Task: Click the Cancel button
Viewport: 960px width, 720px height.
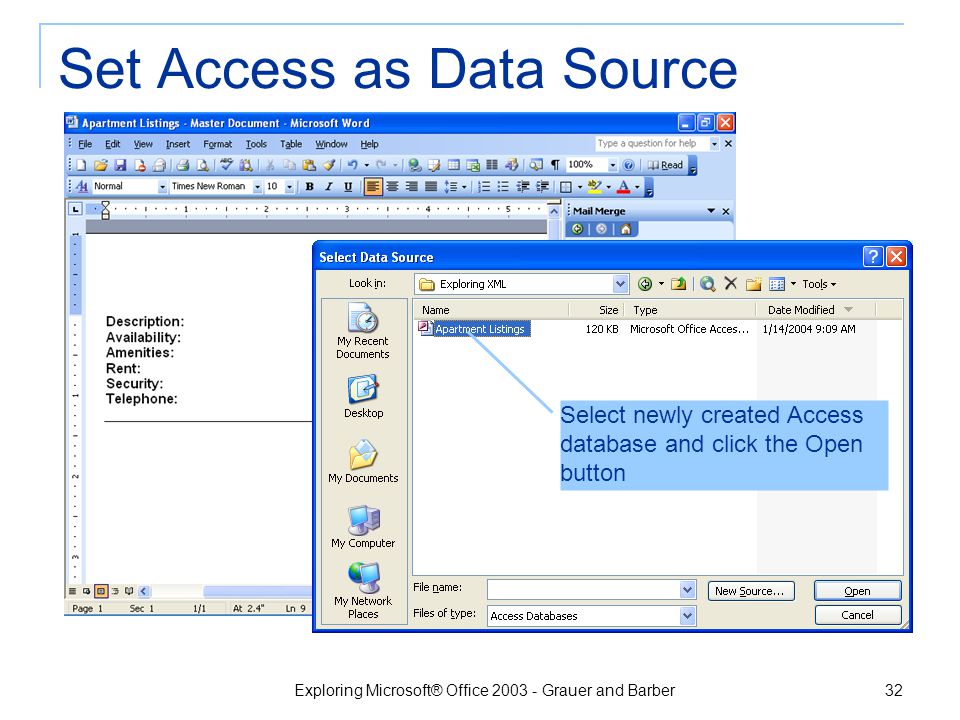Action: pos(857,615)
